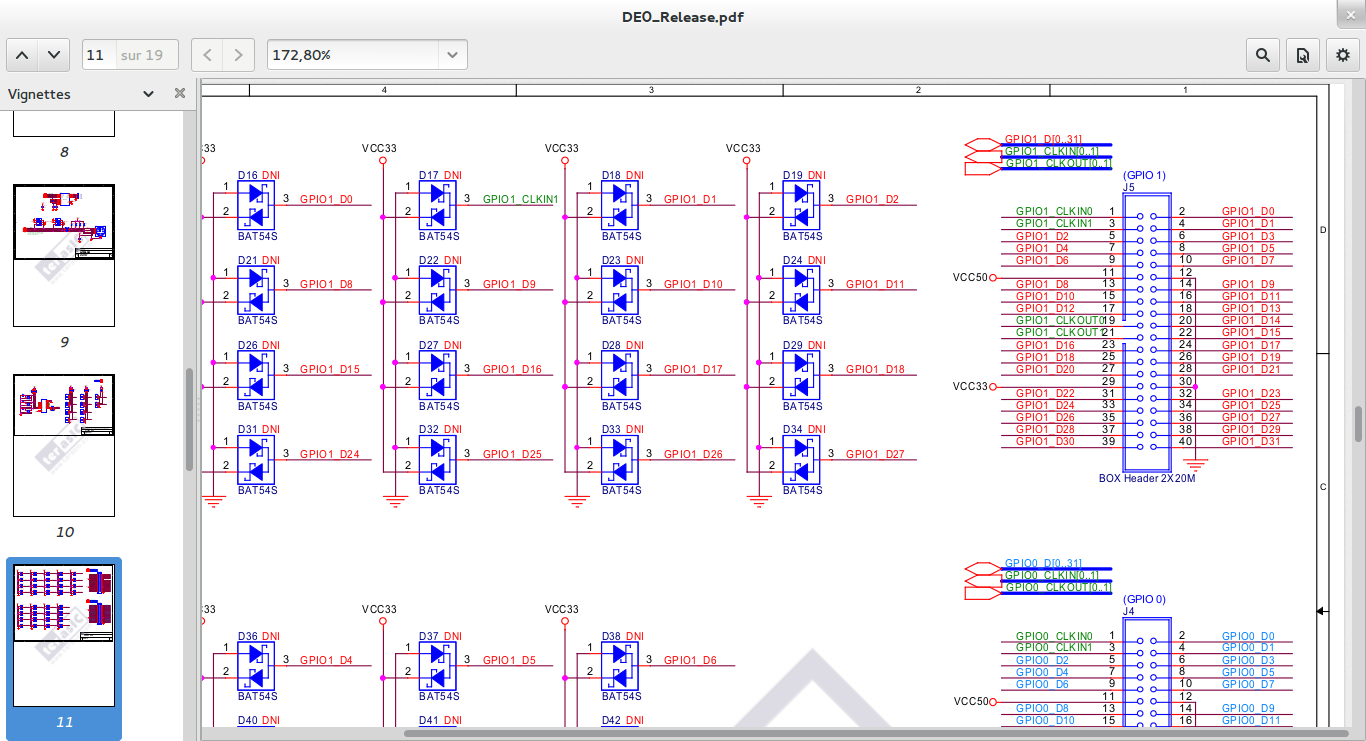Click the GPIO1_CLKIN1 net label at D17
Image resolution: width=1366 pixels, height=741 pixels.
[520, 199]
